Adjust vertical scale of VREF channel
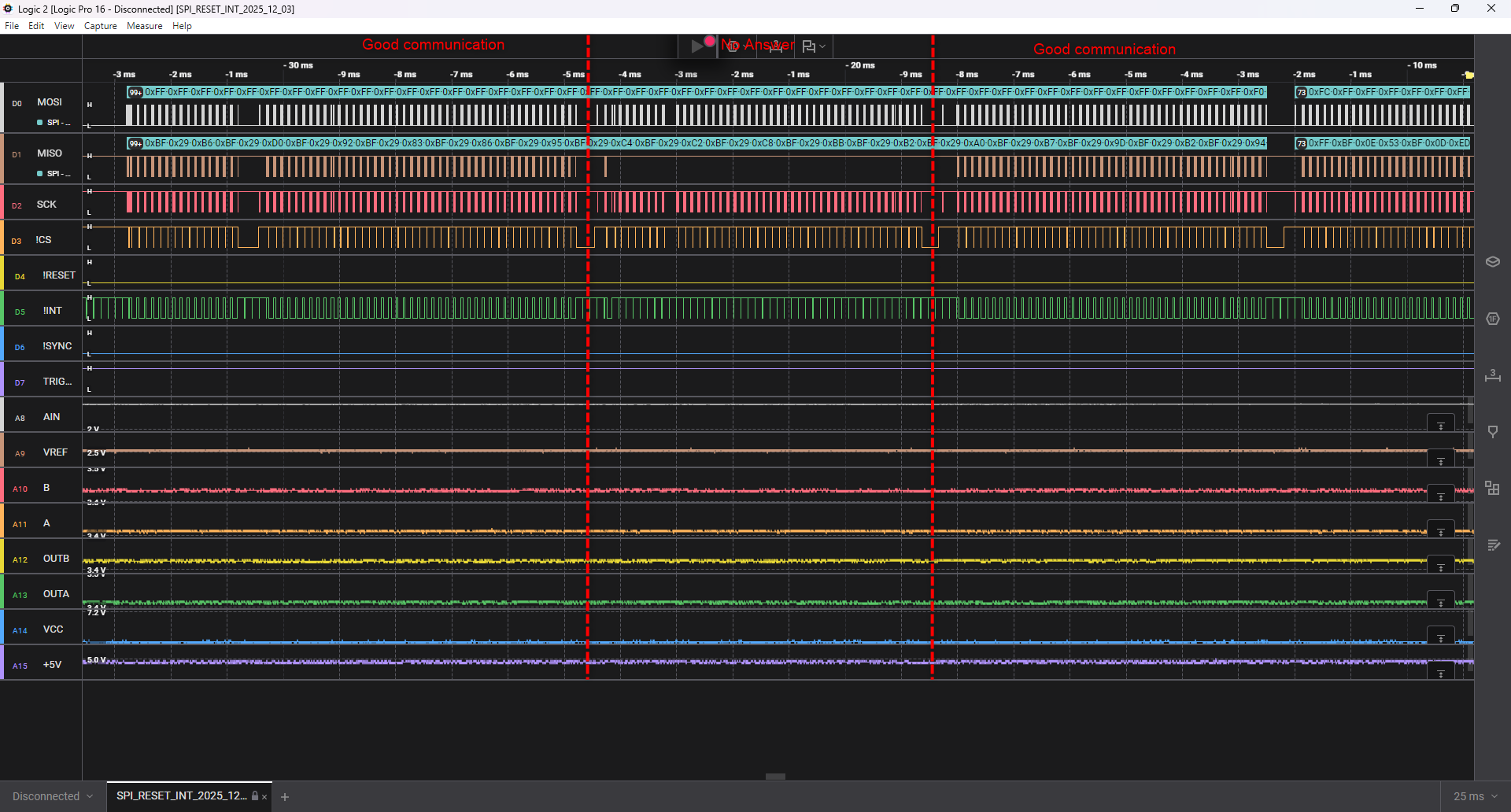This screenshot has width=1511, height=812. pos(1441,460)
